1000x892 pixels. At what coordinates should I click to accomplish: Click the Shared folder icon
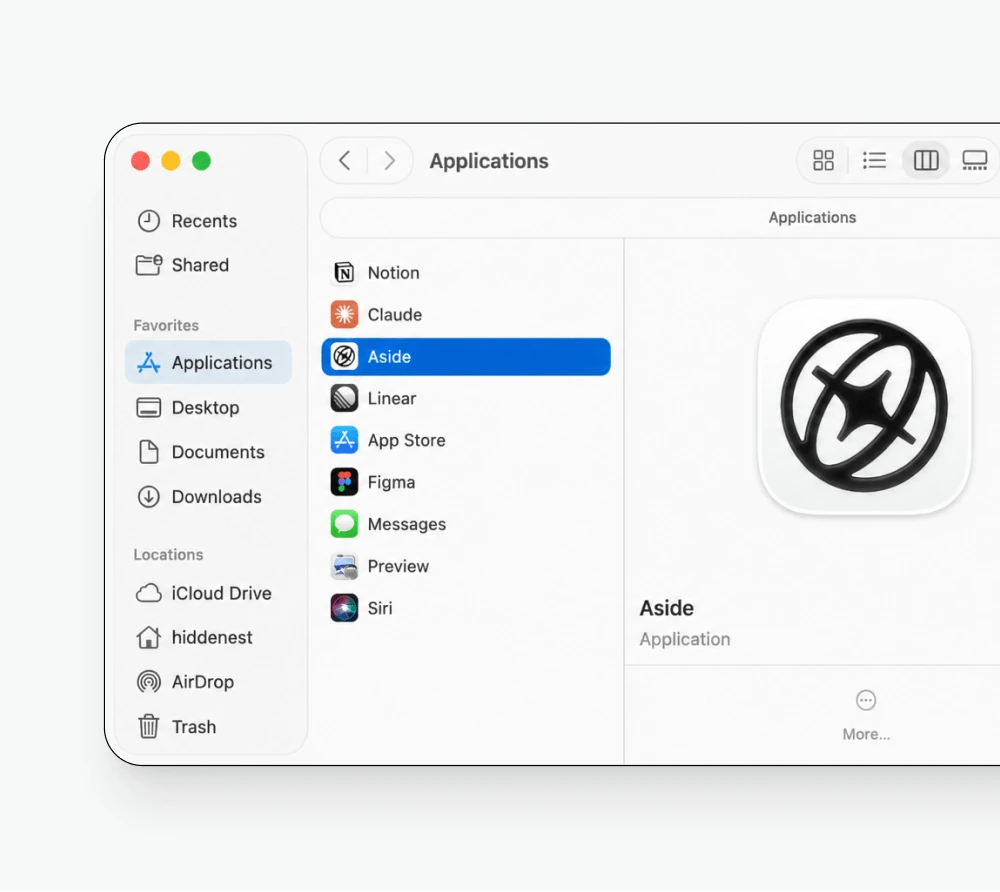[149, 265]
